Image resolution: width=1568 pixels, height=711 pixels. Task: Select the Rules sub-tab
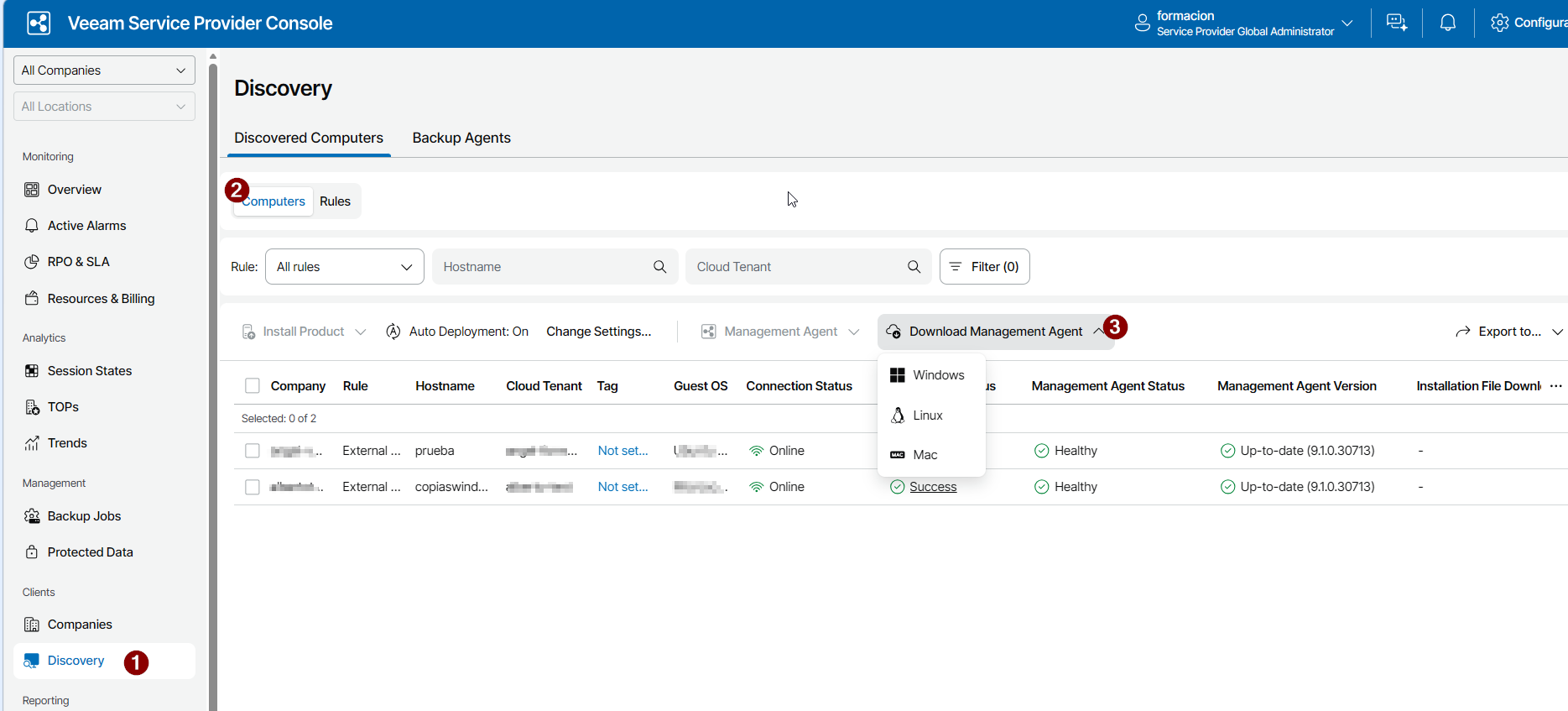tap(335, 201)
